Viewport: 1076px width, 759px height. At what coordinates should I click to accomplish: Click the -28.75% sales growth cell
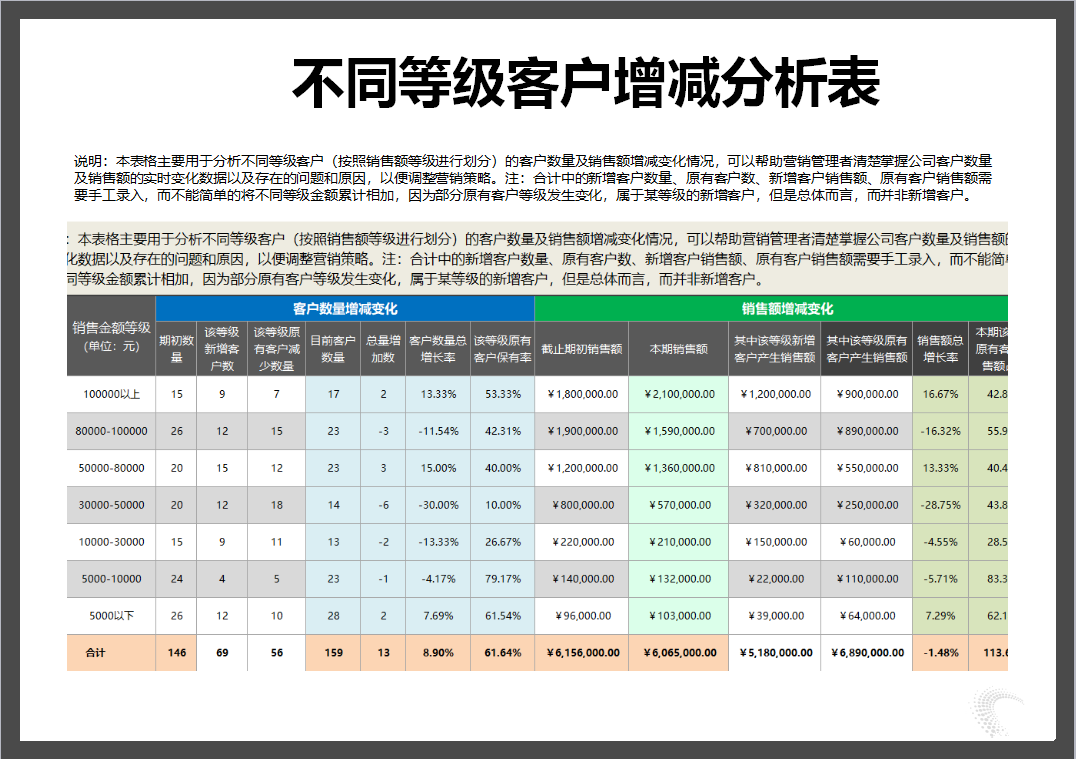(940, 505)
